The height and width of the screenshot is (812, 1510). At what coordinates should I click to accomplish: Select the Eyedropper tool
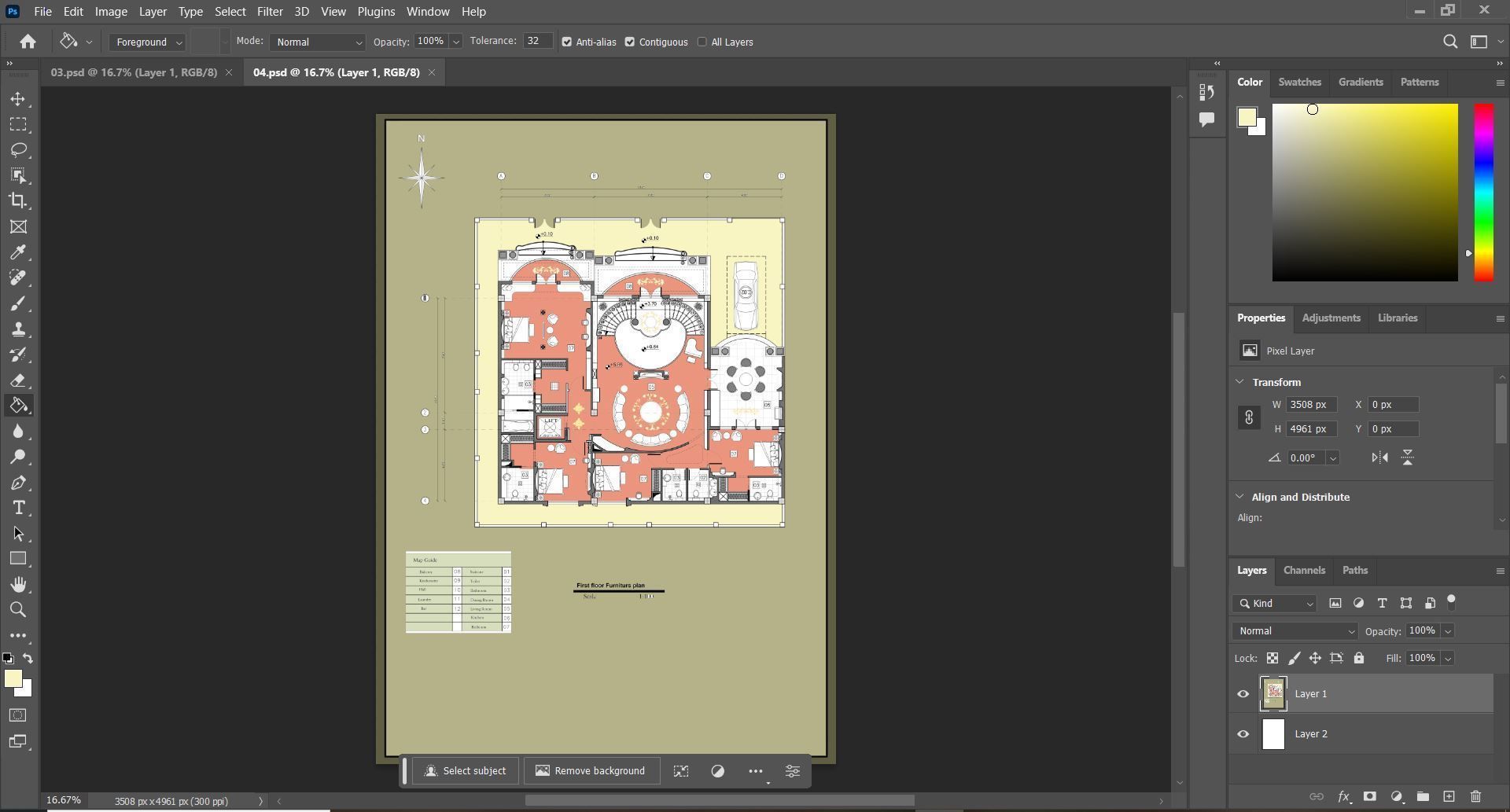[x=18, y=252]
